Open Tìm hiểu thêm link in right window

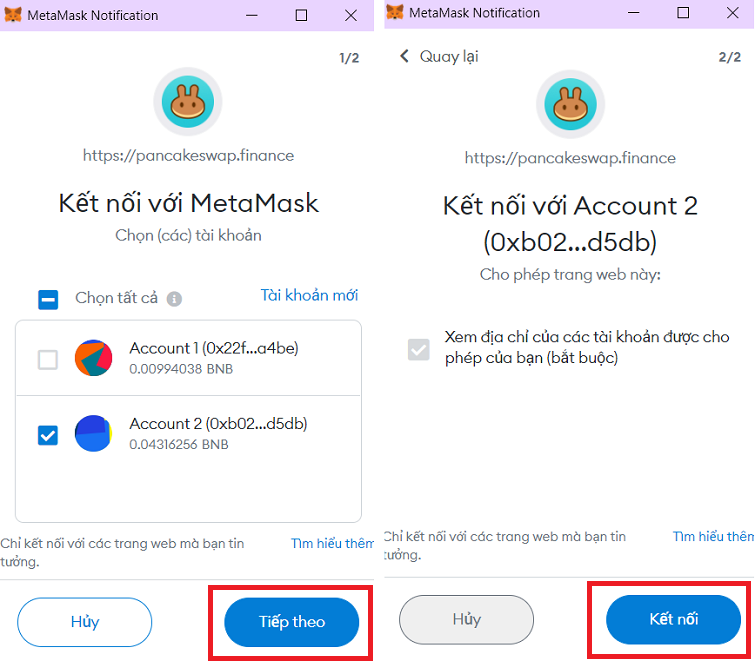pyautogui.click(x=713, y=537)
